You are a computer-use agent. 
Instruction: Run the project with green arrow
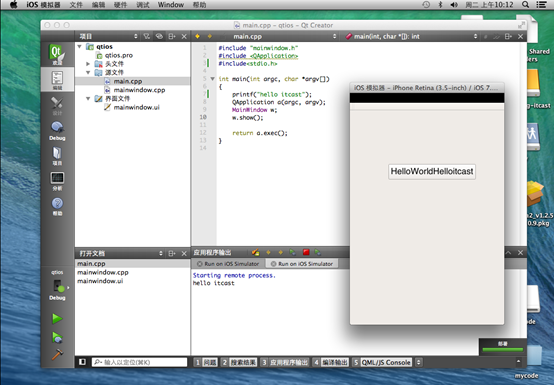click(x=57, y=319)
